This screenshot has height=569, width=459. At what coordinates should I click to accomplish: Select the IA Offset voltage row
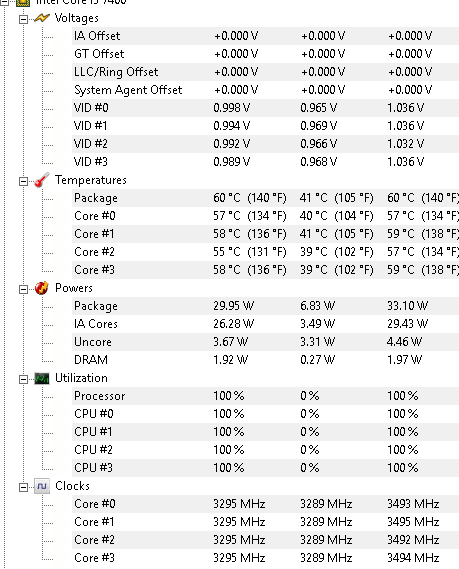265,36
